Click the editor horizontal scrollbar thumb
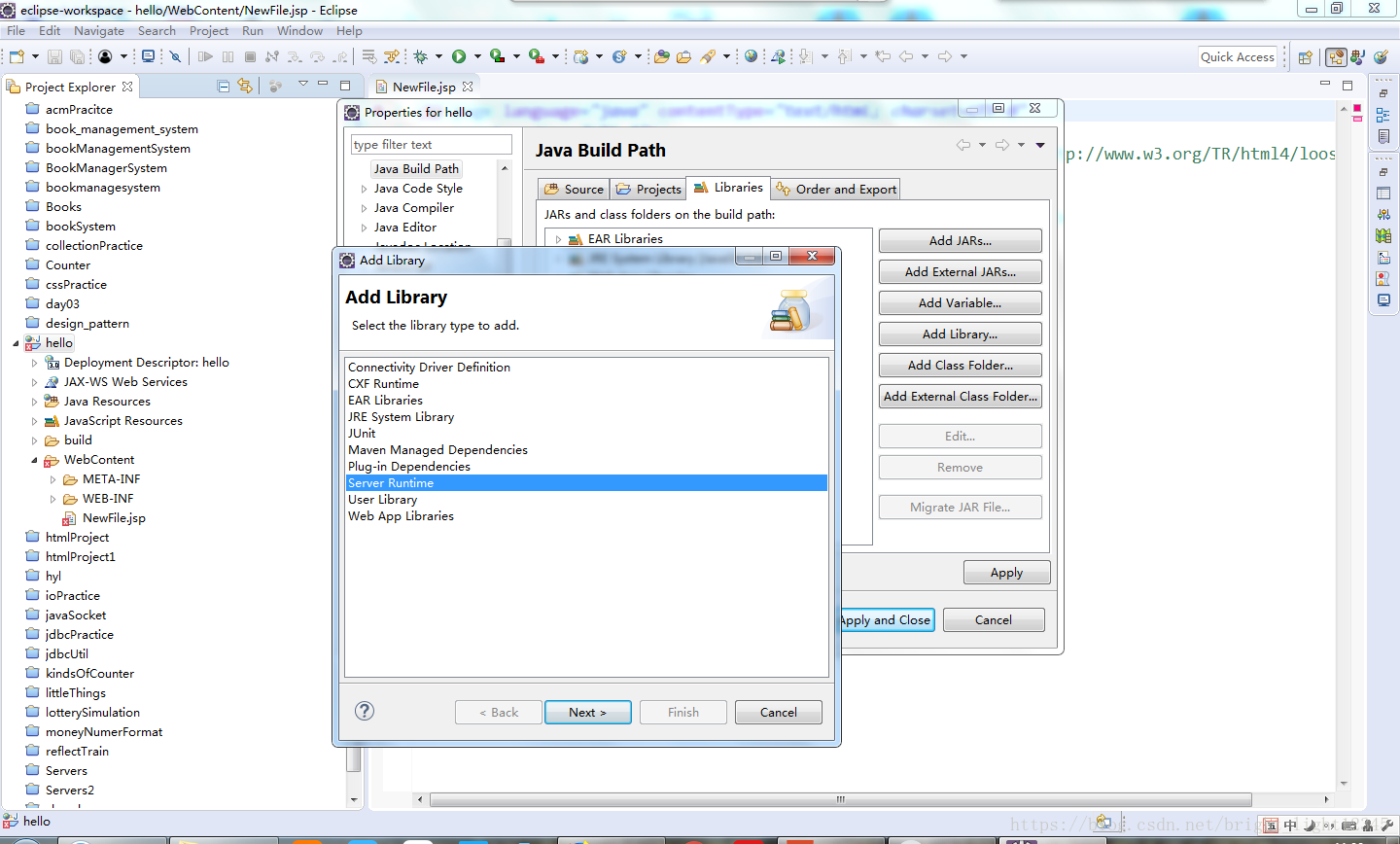Image resolution: width=1400 pixels, height=844 pixels. [840, 799]
